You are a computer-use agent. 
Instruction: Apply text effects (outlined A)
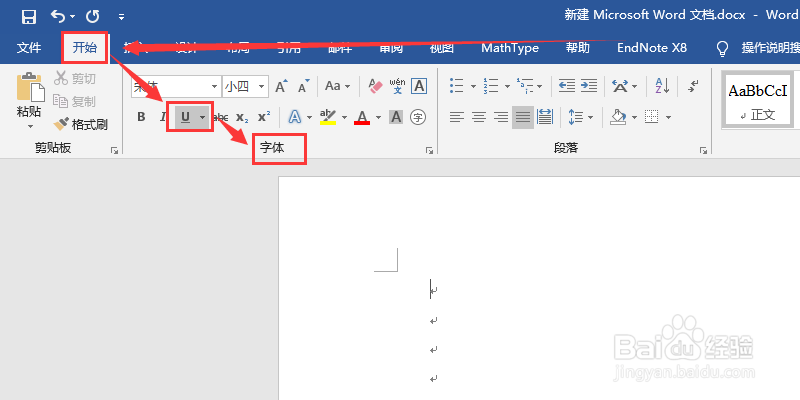pyautogui.click(x=294, y=117)
